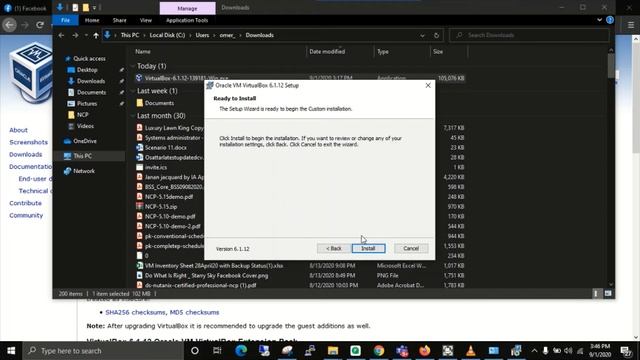Open Documents in the navigation pane

coord(91,92)
